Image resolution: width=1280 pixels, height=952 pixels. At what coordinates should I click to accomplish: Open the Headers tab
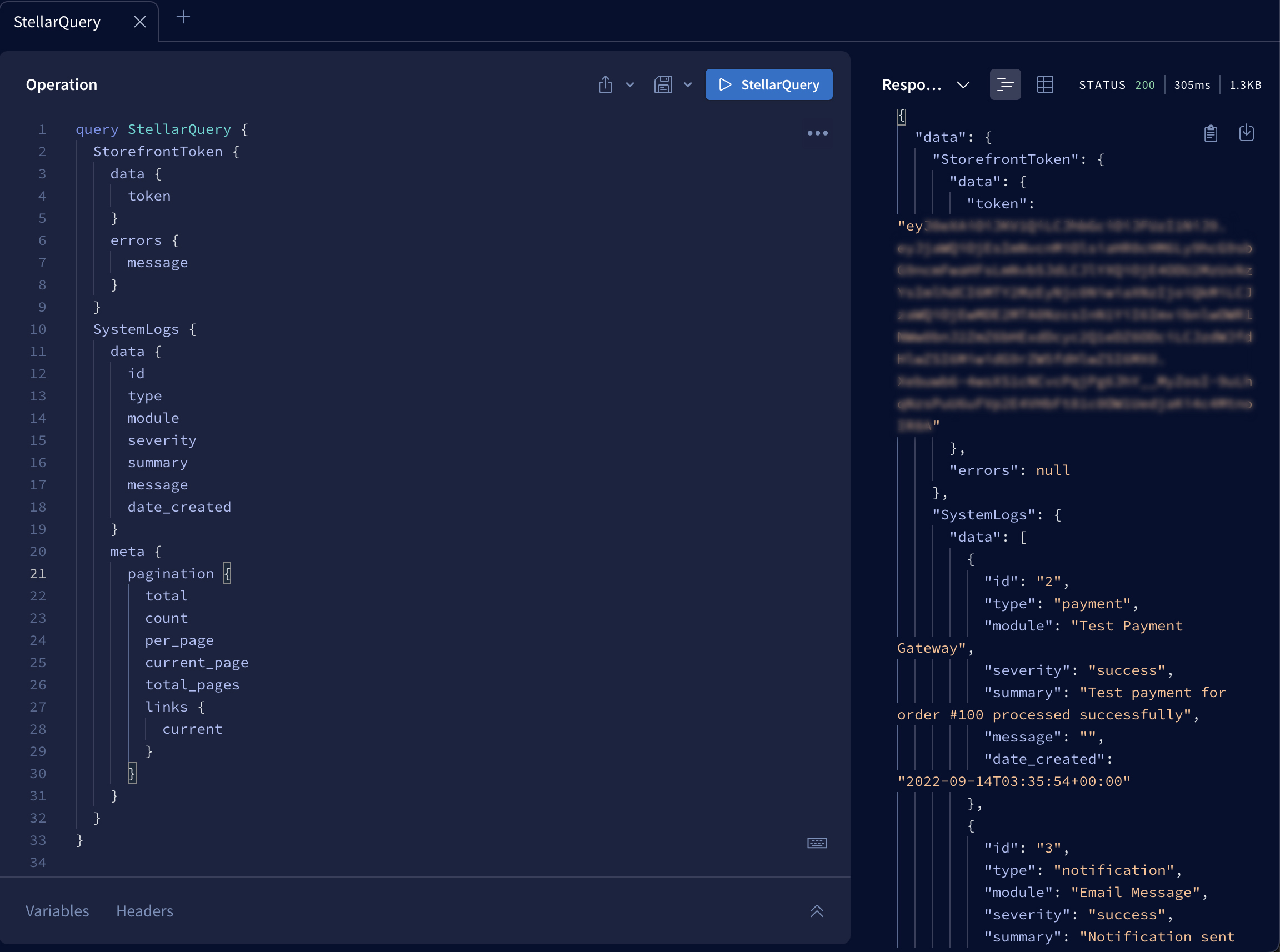tap(144, 911)
